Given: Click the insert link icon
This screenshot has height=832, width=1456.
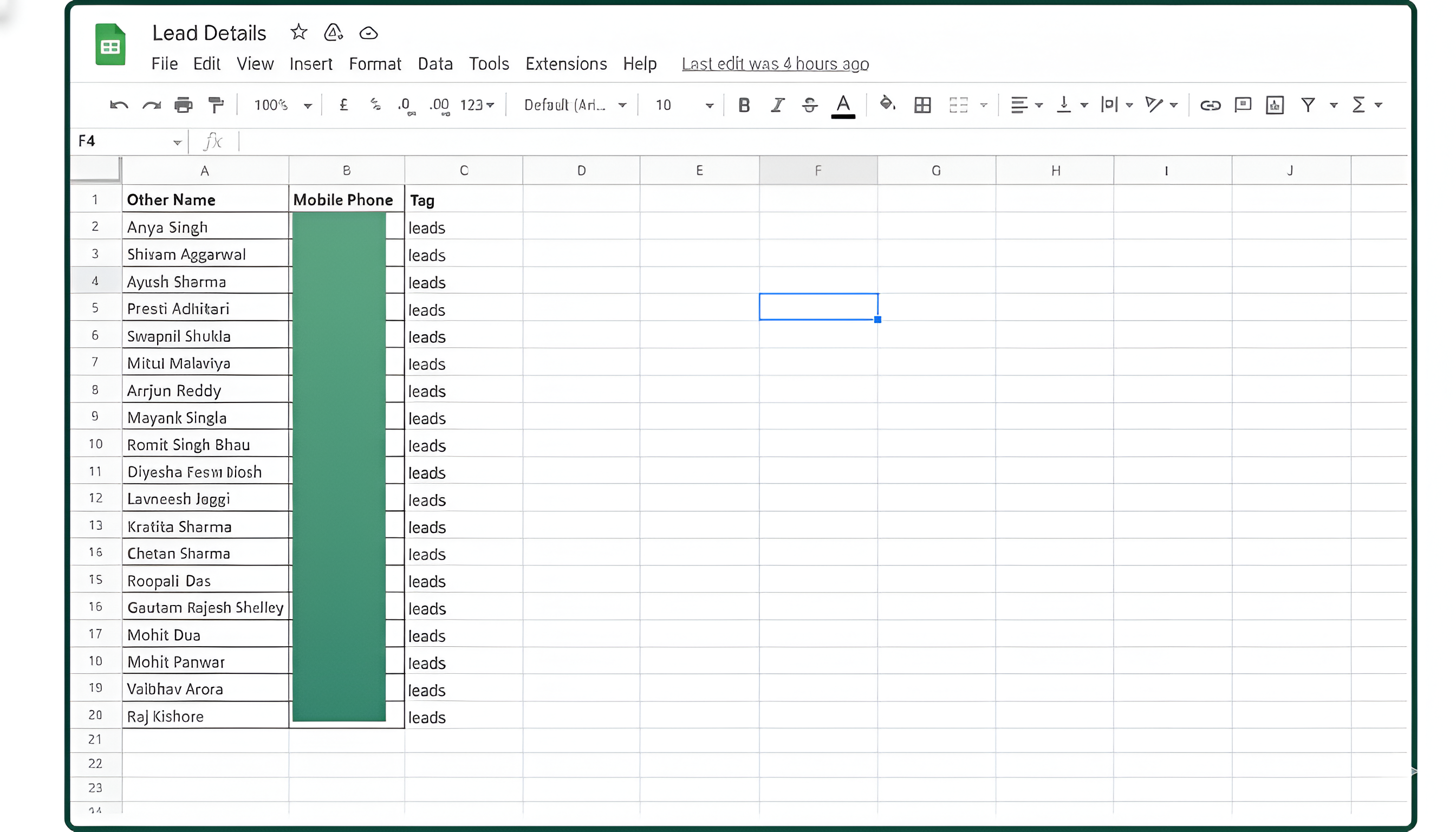Looking at the screenshot, I should (x=1210, y=105).
